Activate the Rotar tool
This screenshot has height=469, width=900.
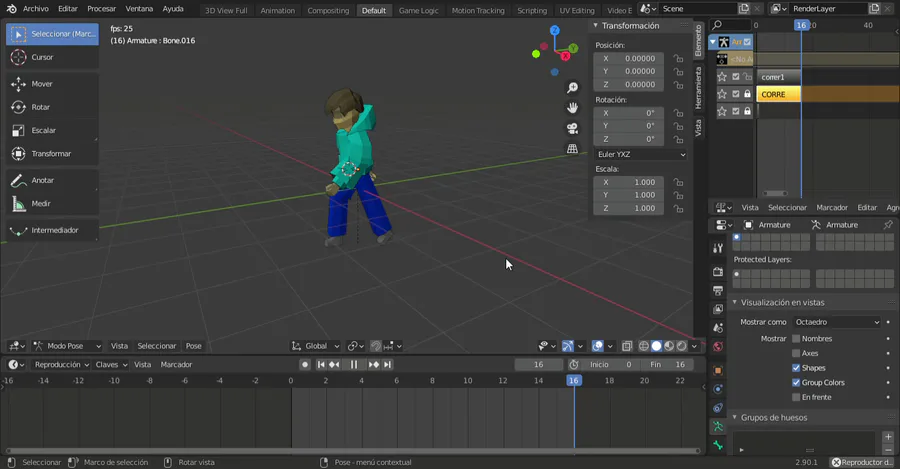pos(52,107)
